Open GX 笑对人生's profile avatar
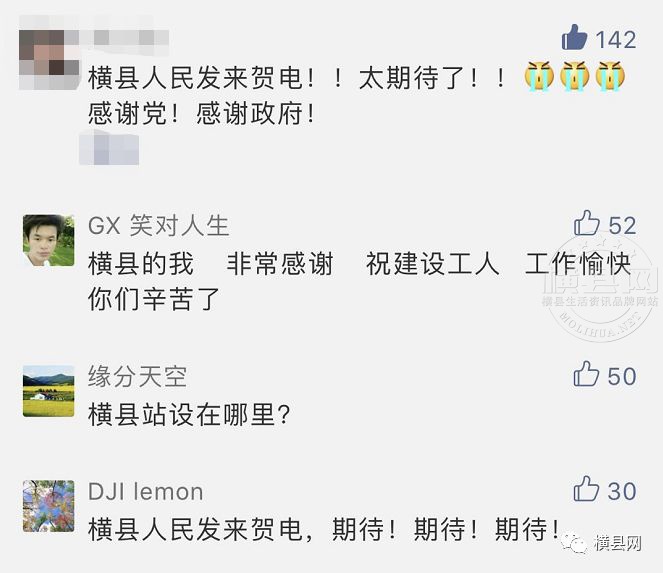 click(x=49, y=240)
